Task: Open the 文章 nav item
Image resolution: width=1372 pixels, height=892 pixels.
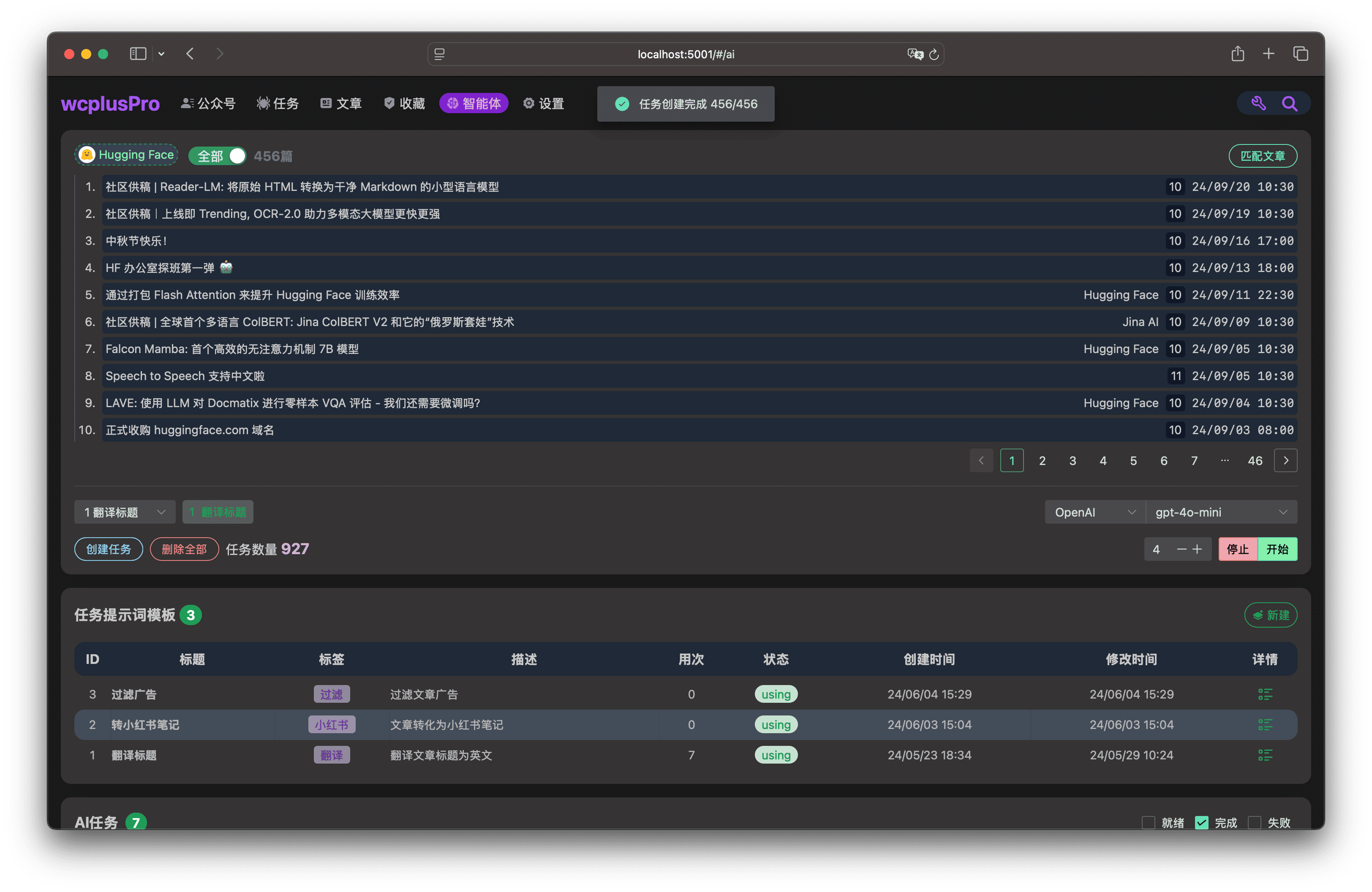Action: click(x=341, y=104)
